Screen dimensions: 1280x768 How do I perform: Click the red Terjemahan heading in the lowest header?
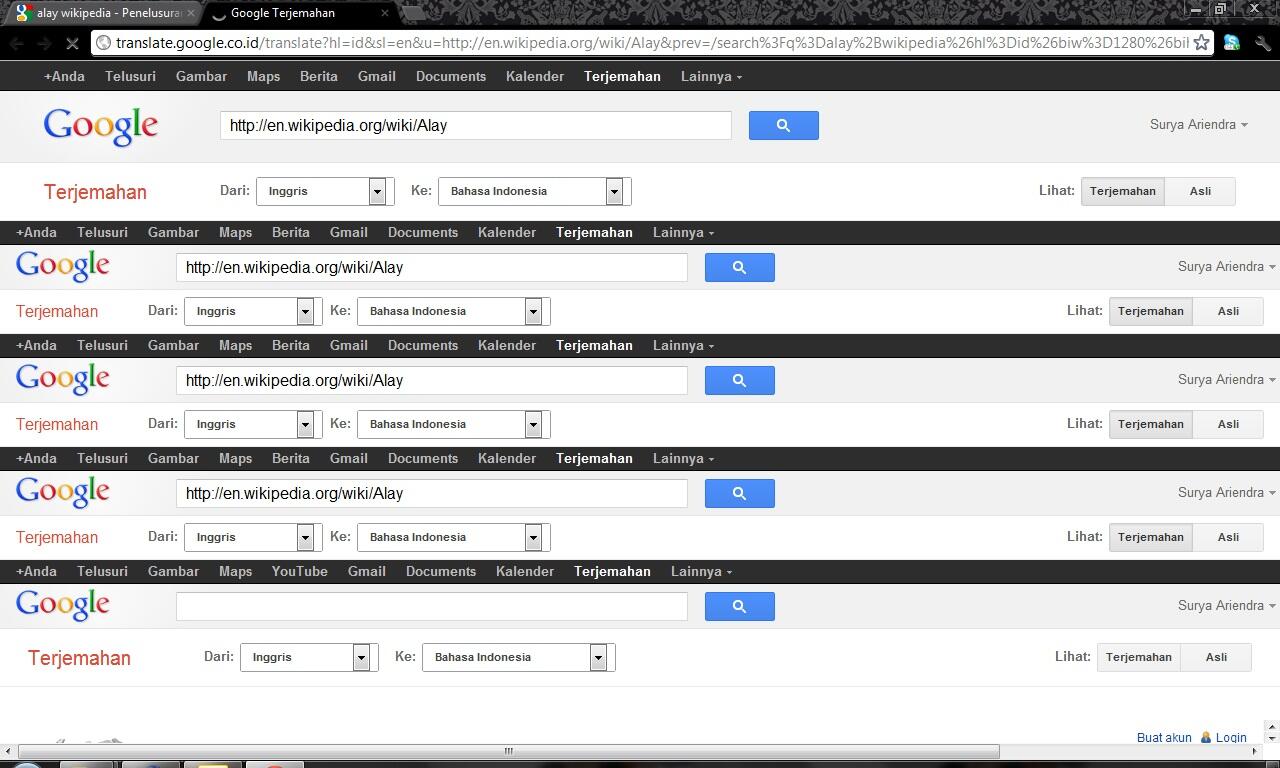pyautogui.click(x=79, y=658)
